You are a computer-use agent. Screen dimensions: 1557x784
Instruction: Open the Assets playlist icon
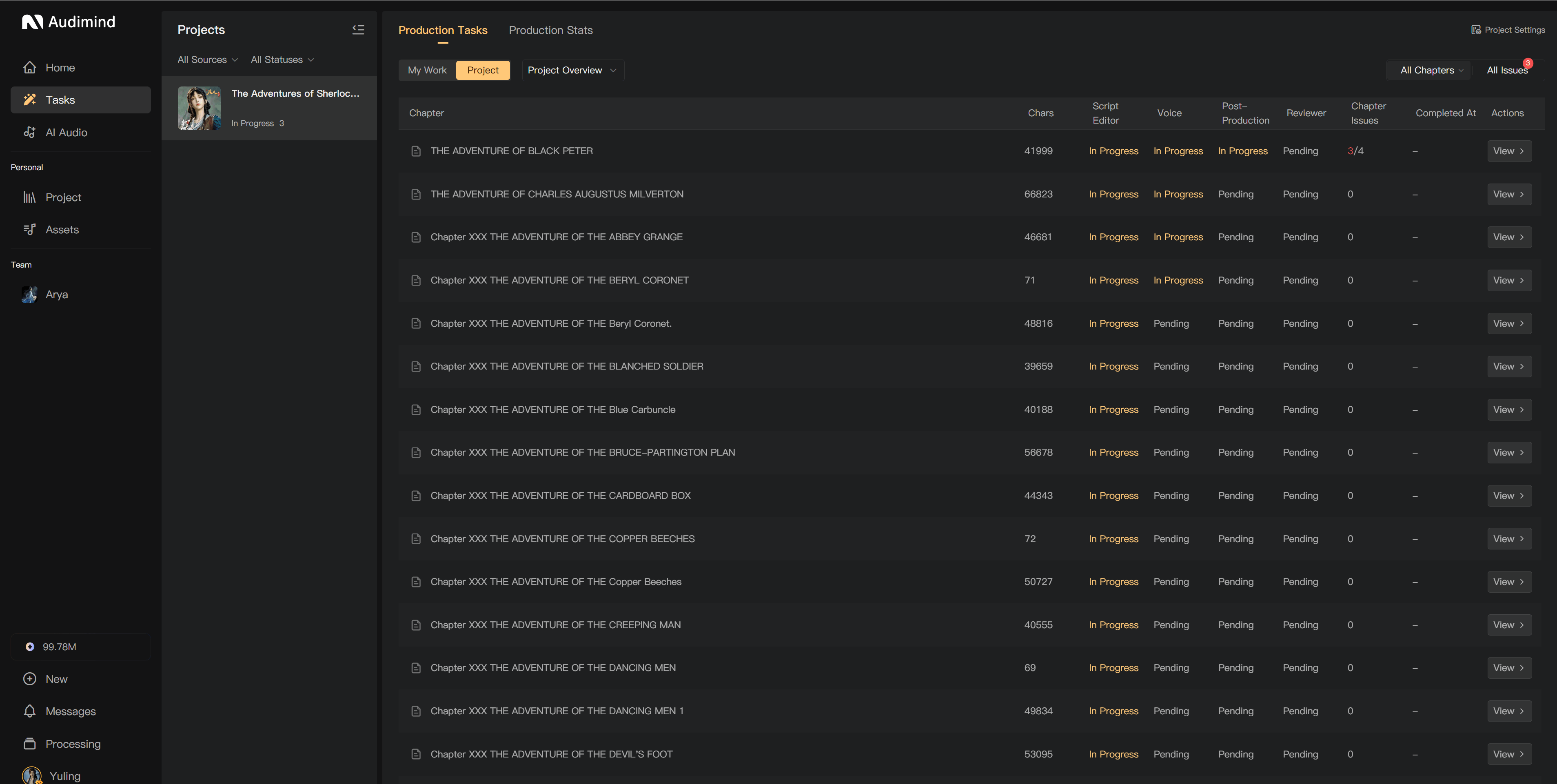pos(30,230)
